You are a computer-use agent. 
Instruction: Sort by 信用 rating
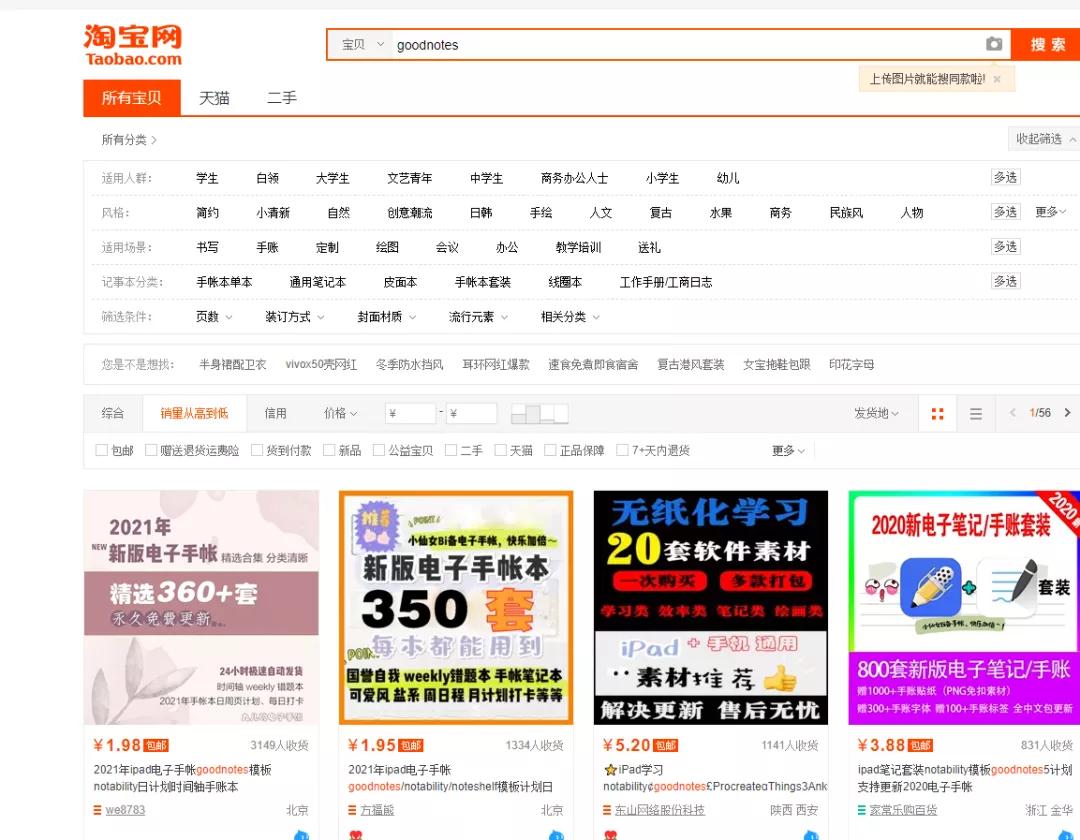pyautogui.click(x=276, y=413)
